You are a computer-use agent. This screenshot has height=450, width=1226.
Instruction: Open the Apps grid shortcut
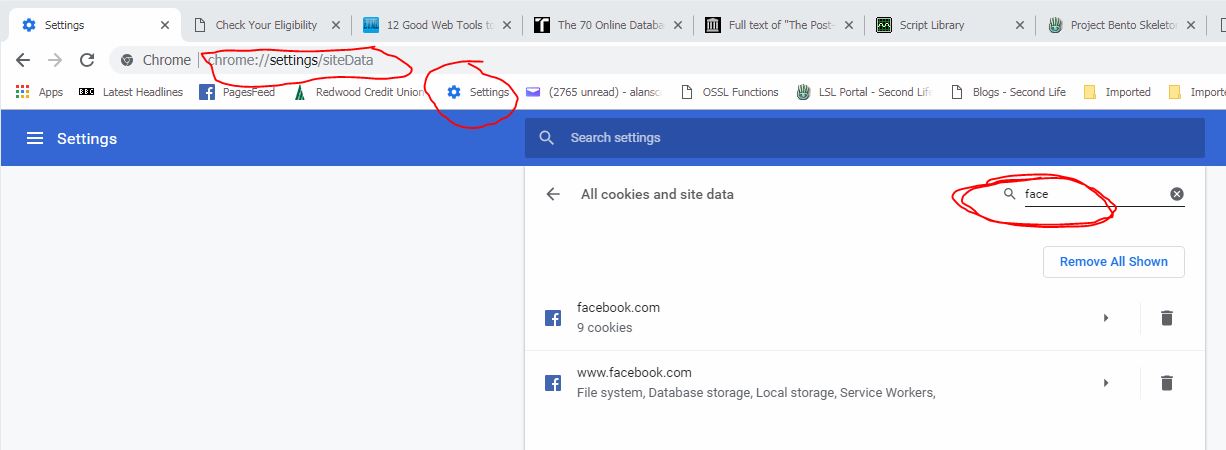point(39,92)
